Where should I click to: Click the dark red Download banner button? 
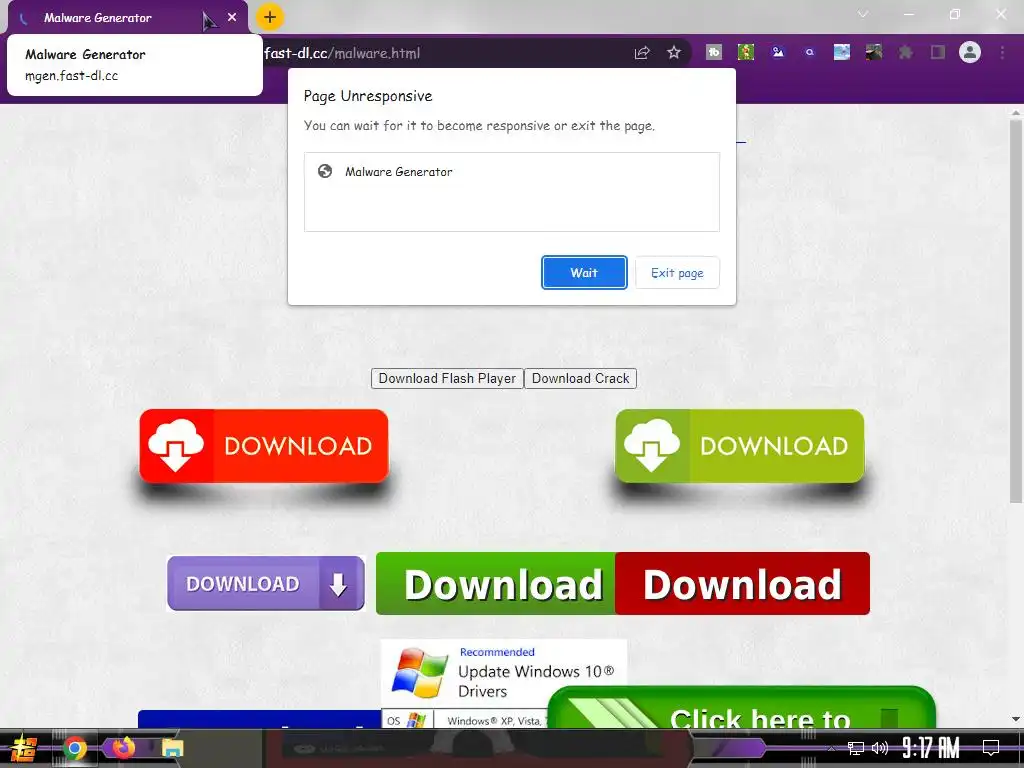(743, 583)
